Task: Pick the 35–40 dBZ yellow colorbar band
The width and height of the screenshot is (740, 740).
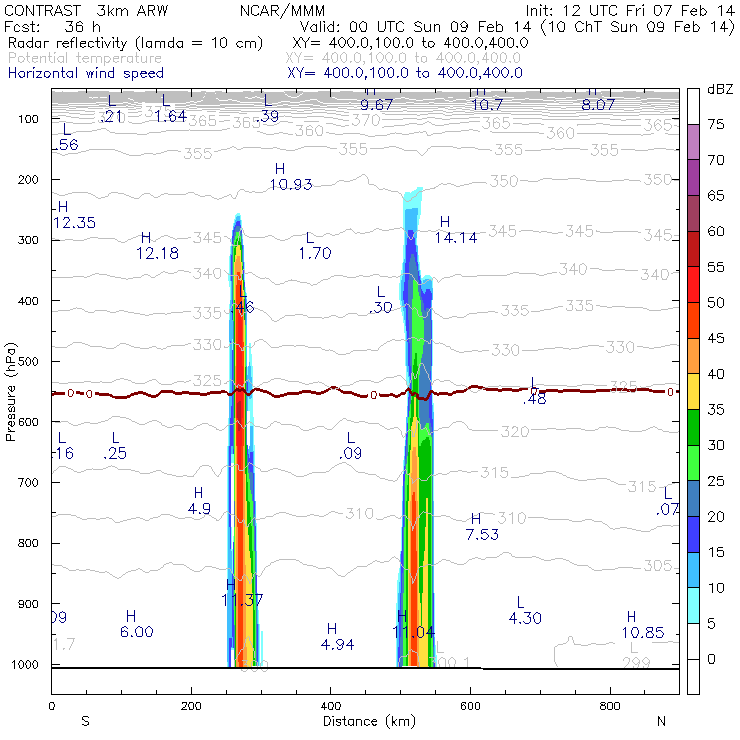Action: 693,392
